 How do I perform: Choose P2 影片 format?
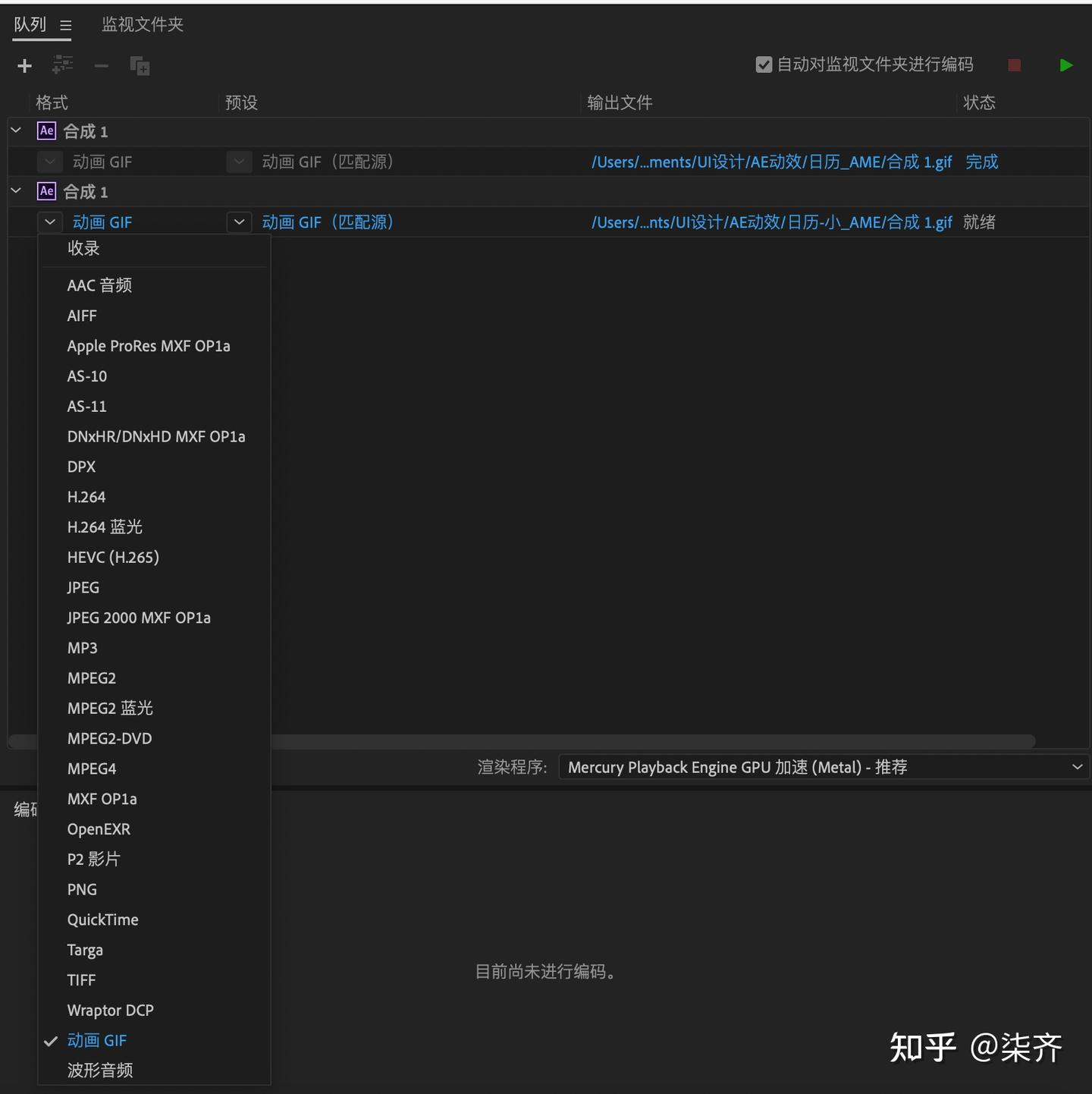pos(155,860)
